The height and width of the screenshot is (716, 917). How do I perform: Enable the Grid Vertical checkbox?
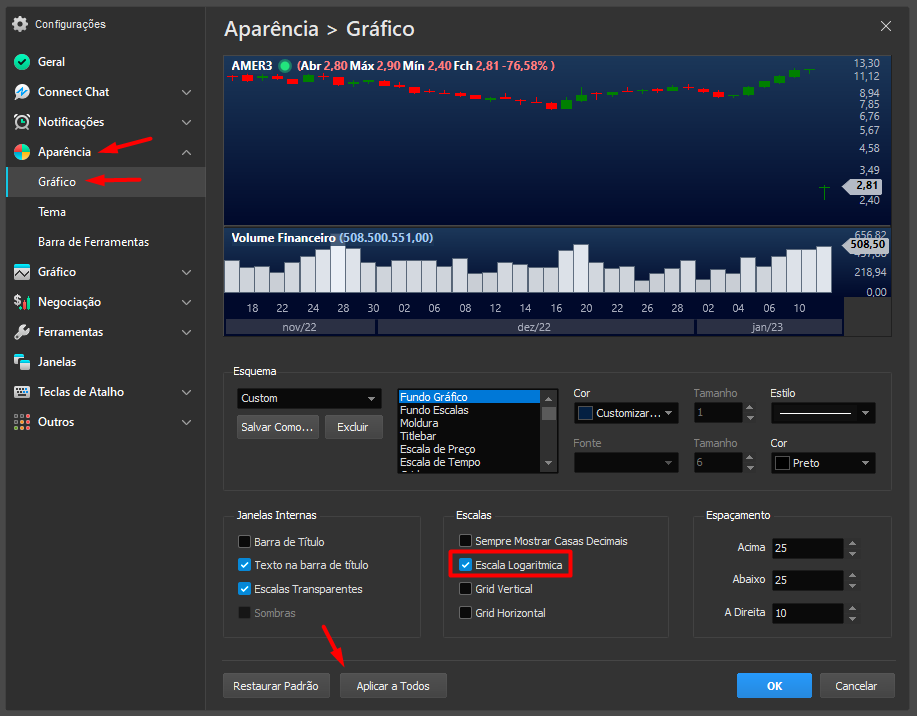click(465, 589)
